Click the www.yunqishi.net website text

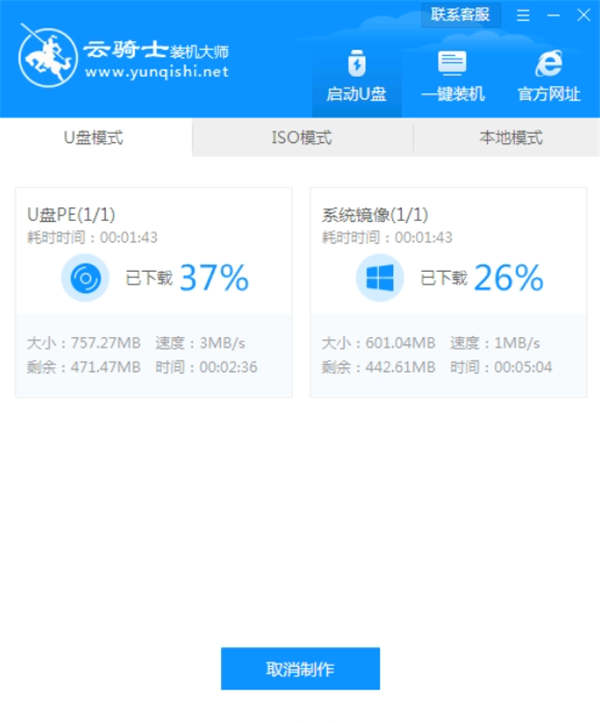[x=157, y=72]
